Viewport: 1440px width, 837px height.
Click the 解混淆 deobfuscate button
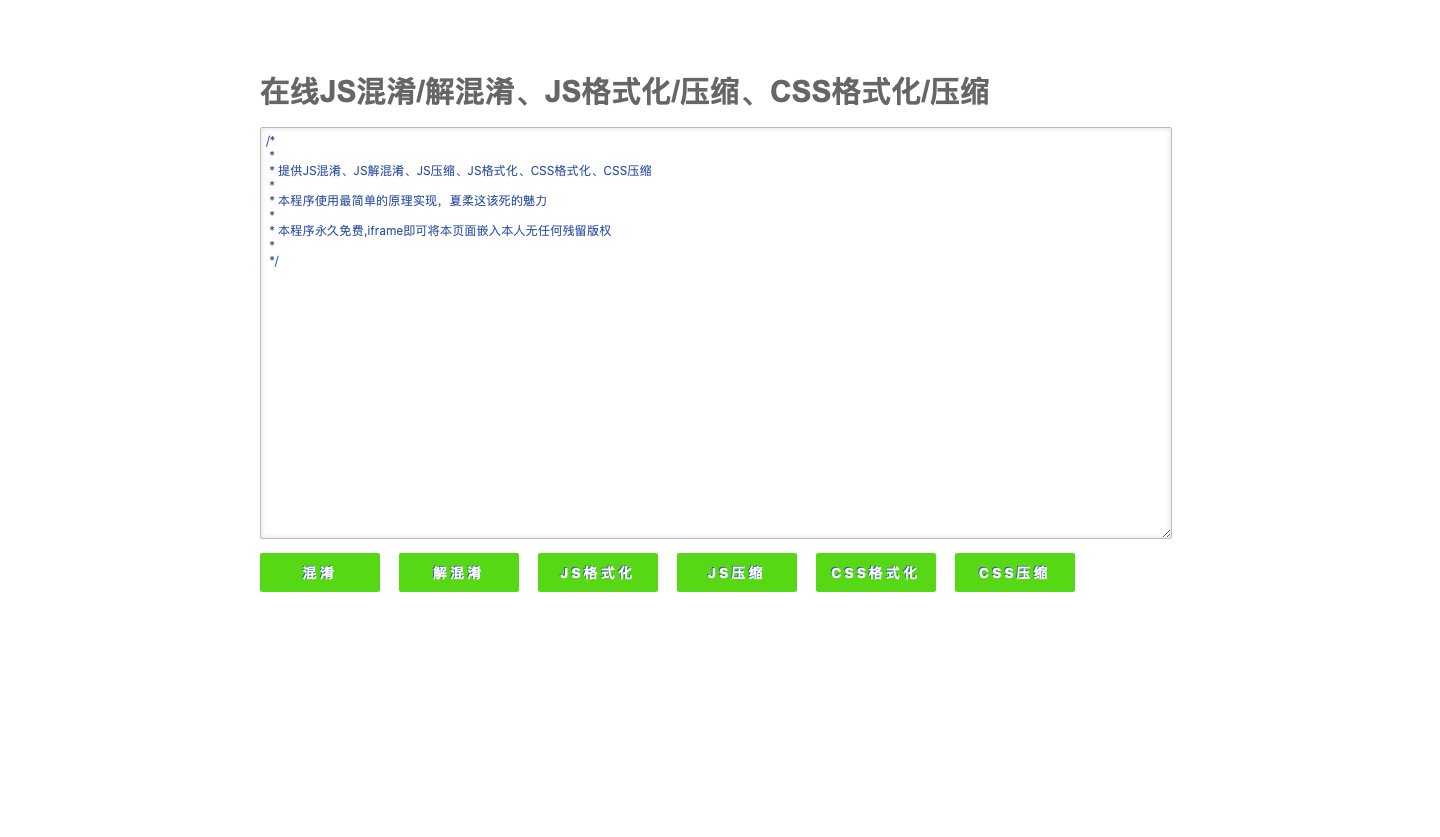(x=459, y=572)
